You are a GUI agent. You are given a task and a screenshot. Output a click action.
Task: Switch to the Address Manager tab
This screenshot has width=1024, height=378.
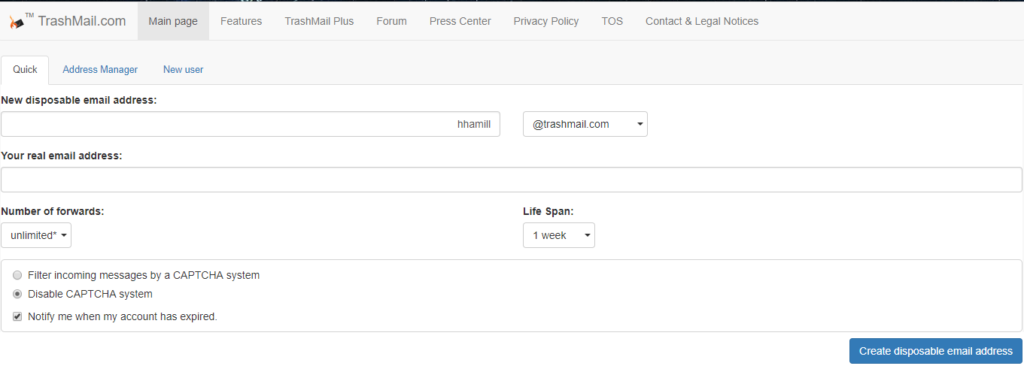[100, 69]
